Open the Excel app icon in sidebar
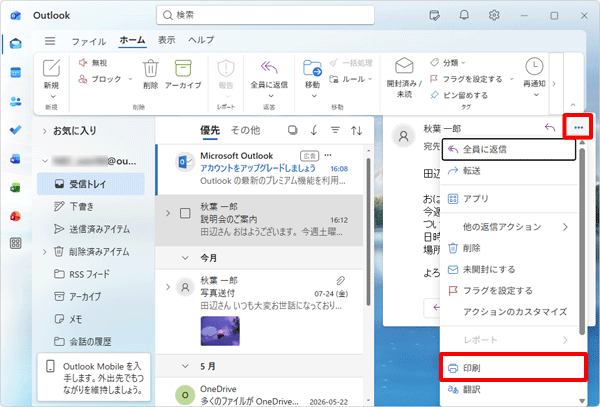The height and width of the screenshot is (407, 600). pyautogui.click(x=16, y=188)
